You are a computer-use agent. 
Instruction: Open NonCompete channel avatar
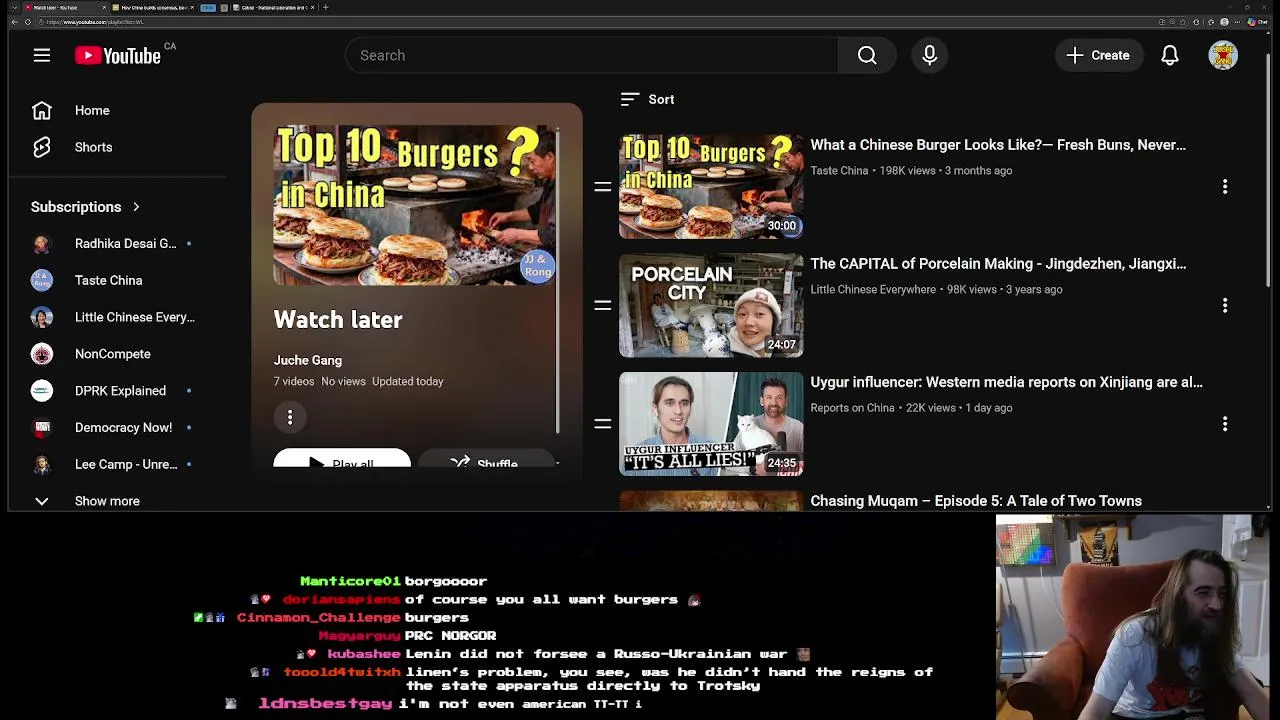pos(41,354)
